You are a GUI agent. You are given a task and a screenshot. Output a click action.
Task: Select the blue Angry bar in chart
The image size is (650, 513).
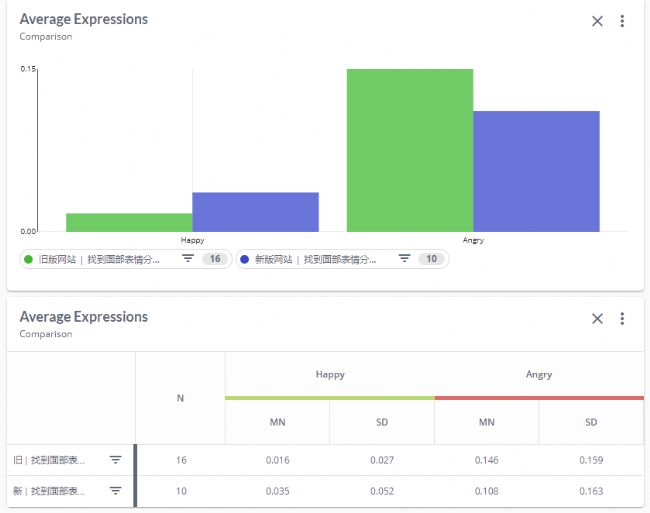536,171
